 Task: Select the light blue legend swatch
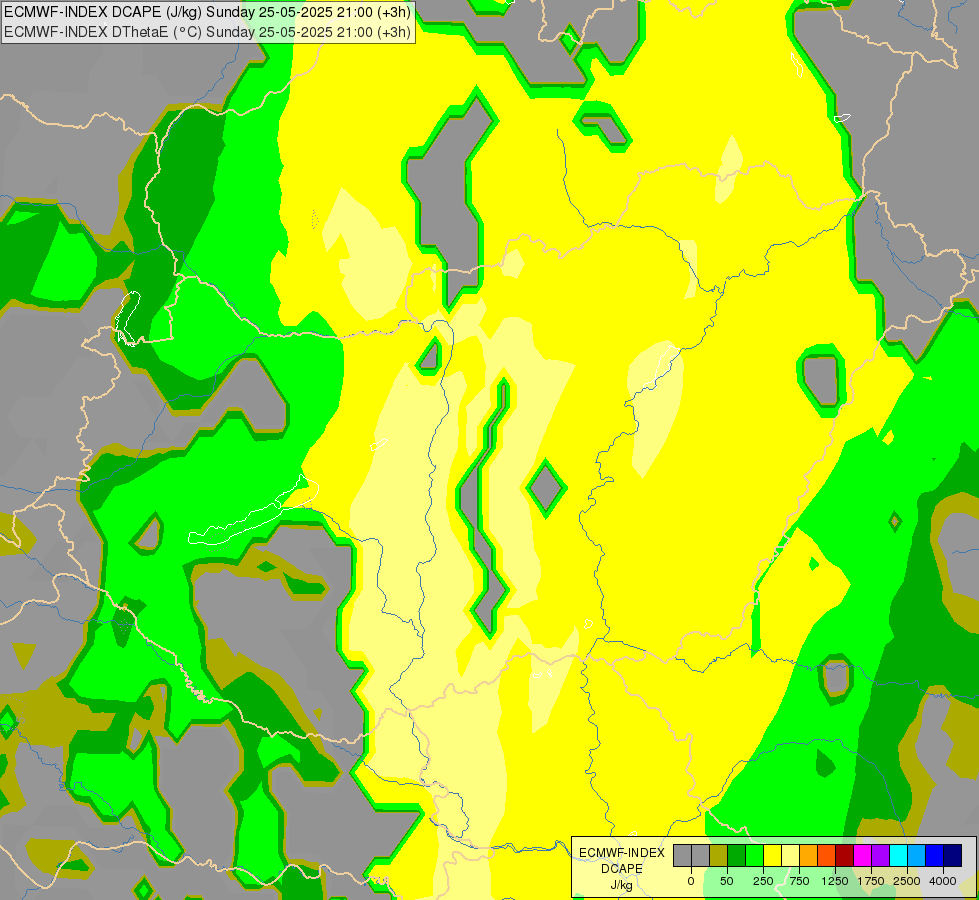click(x=917, y=855)
